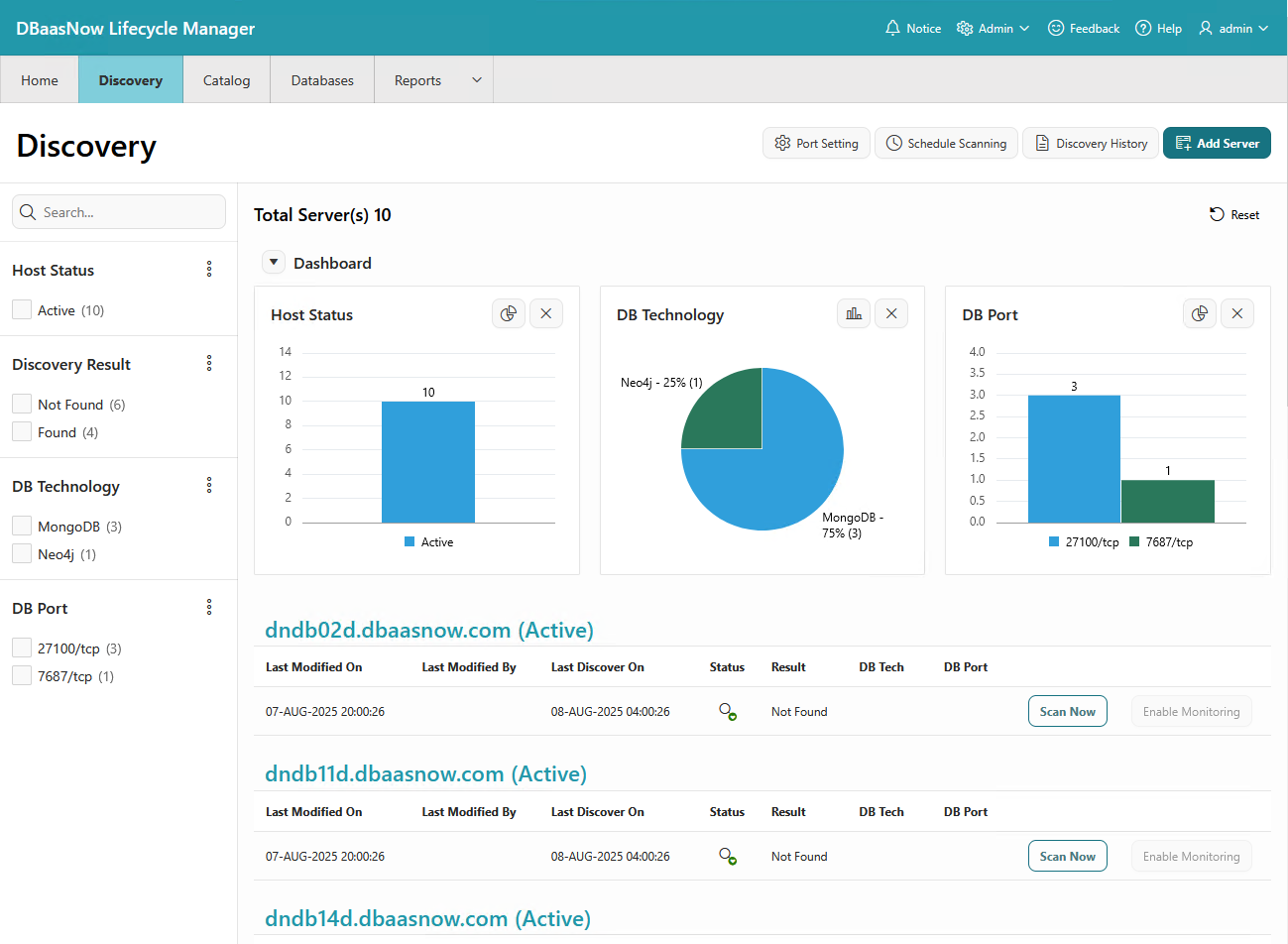This screenshot has width=1288, height=944.
Task: Open Notice bell notifications
Action: [x=892, y=29]
